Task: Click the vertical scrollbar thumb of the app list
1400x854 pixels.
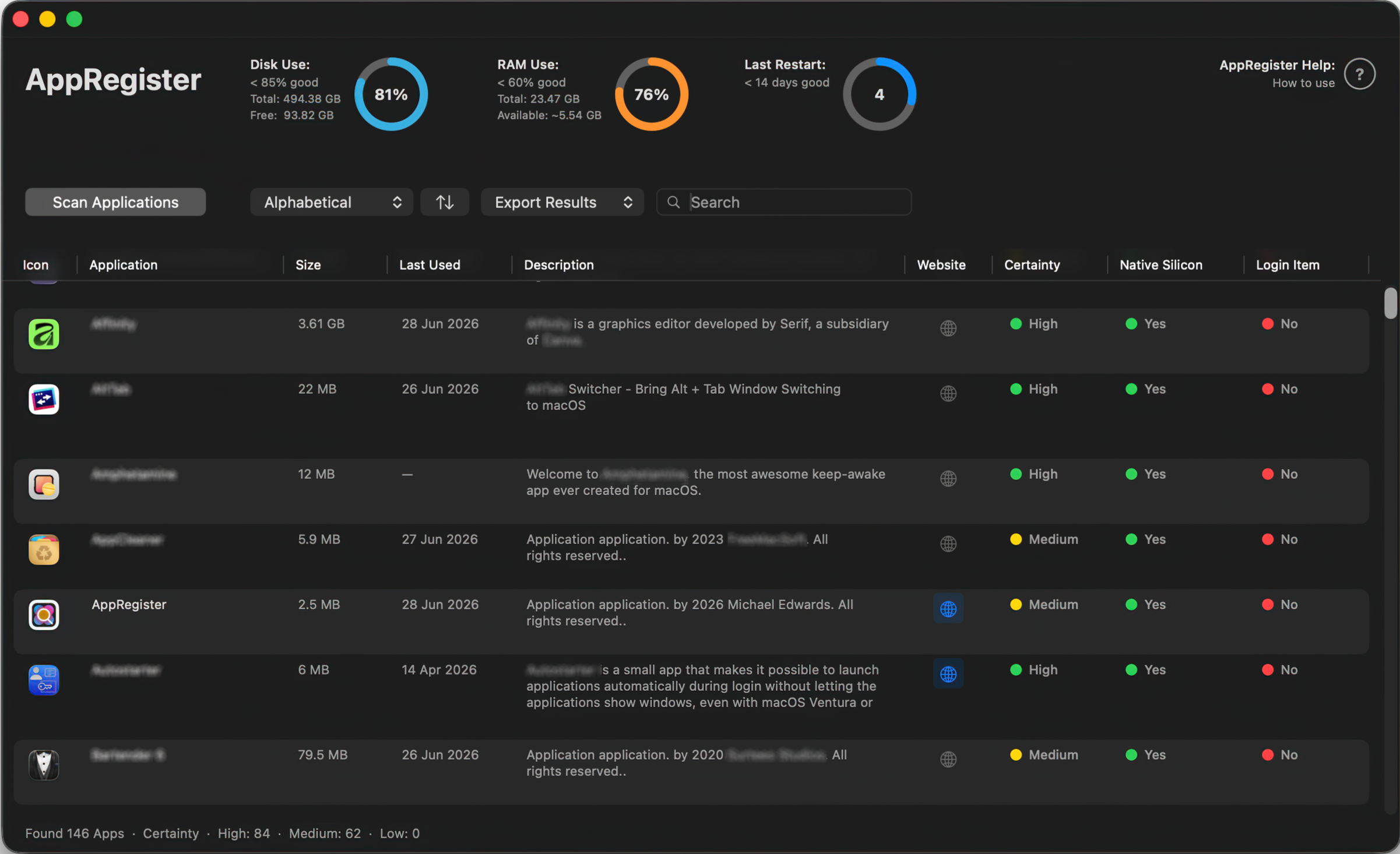Action: click(x=1391, y=303)
